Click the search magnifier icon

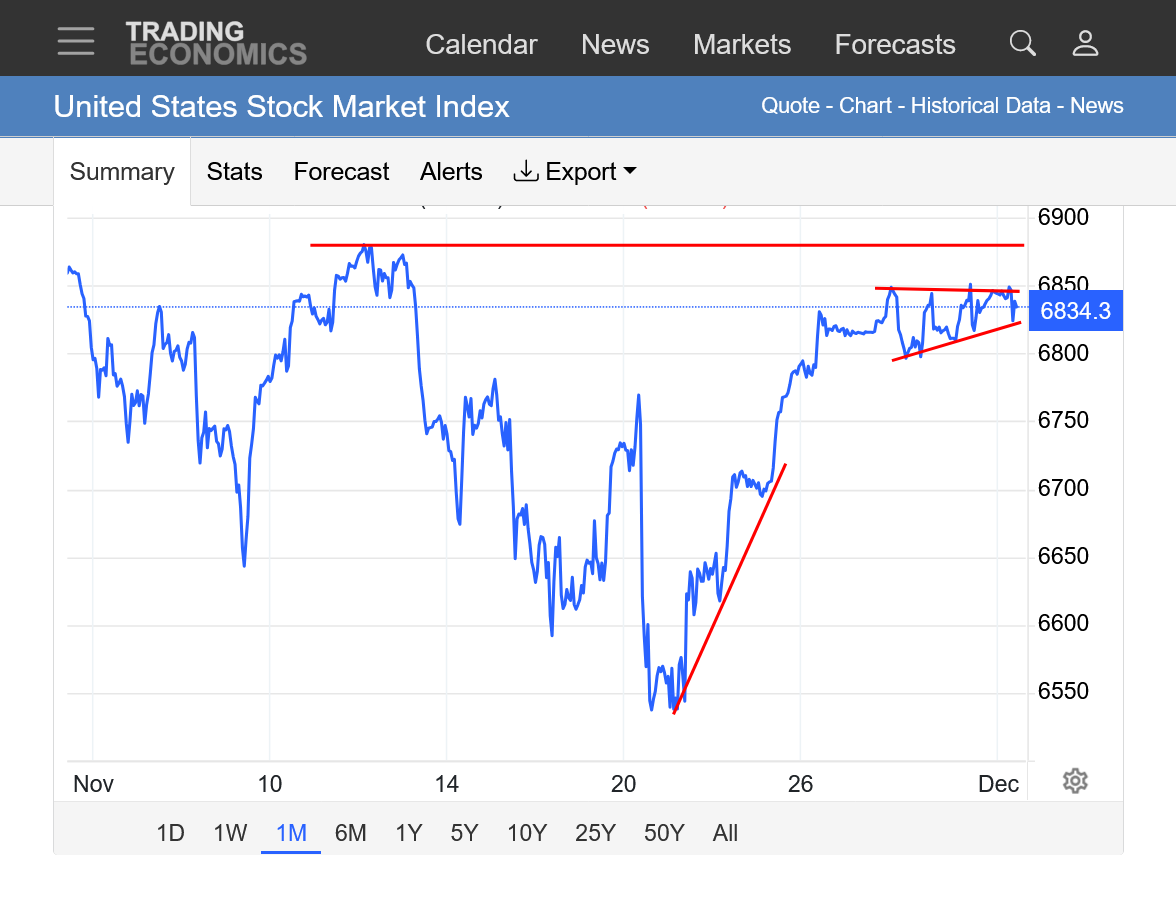(1022, 43)
